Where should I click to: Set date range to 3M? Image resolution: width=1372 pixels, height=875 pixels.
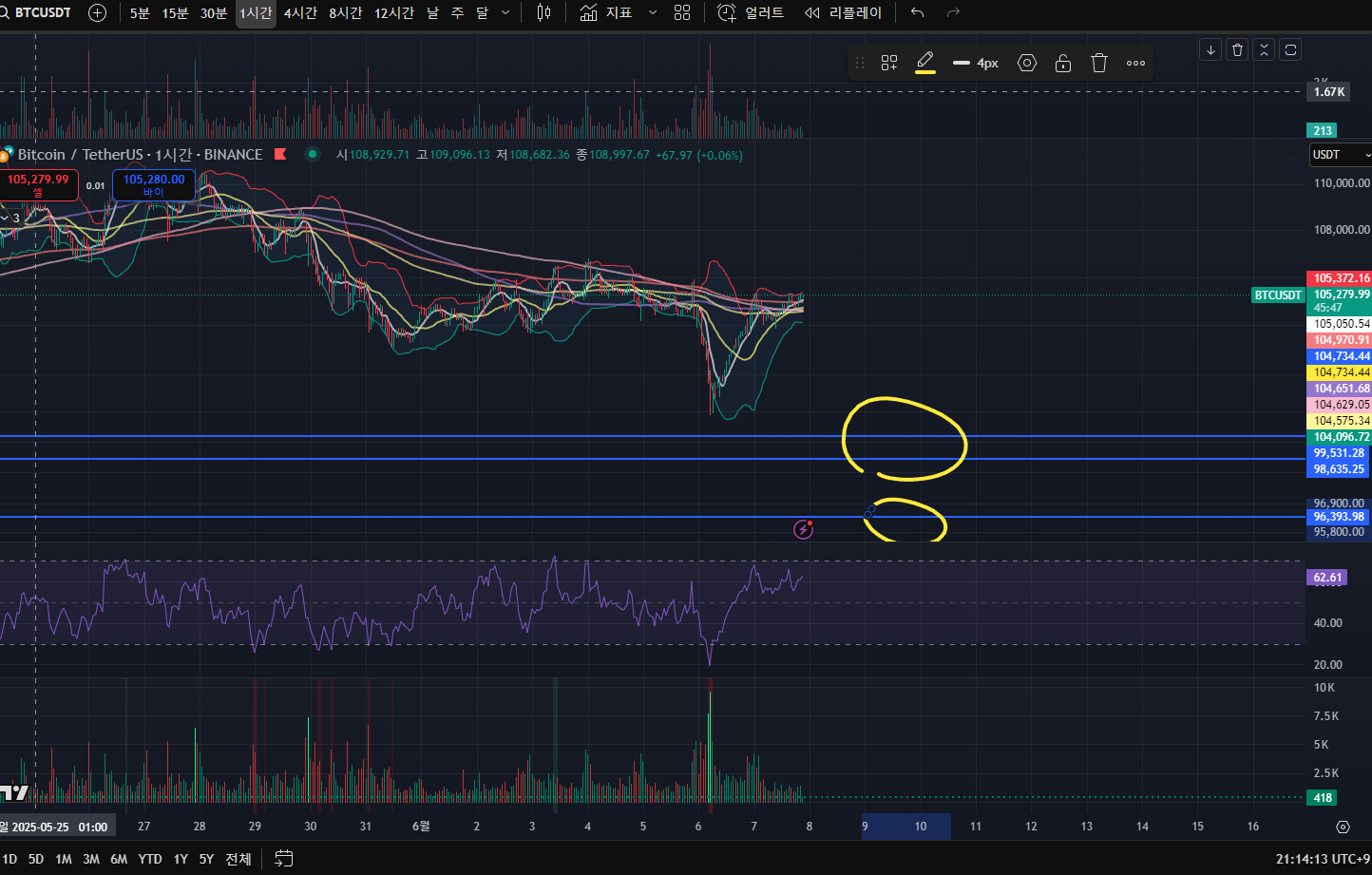[x=91, y=859]
